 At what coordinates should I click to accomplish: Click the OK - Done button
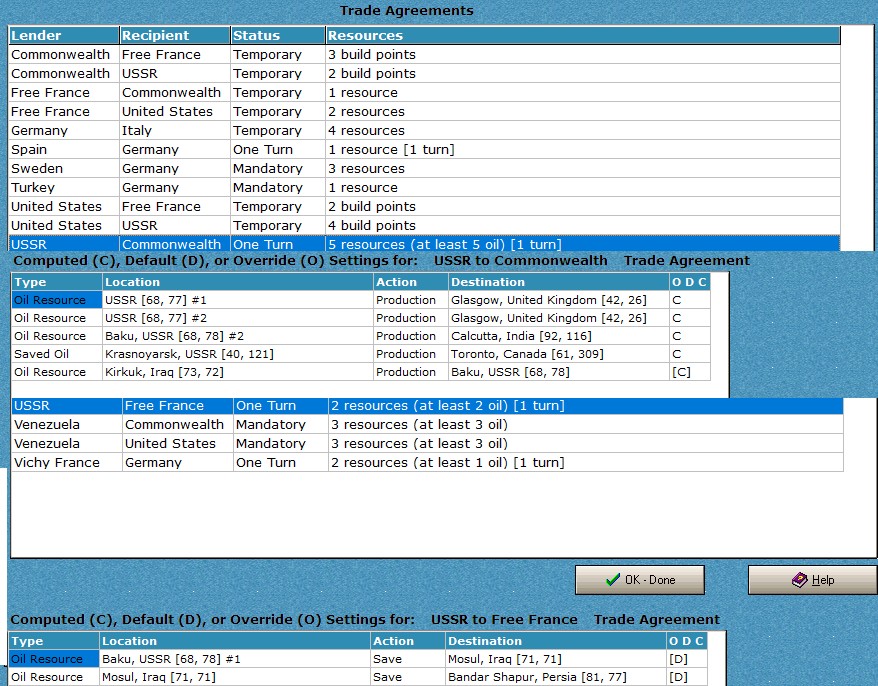639,580
